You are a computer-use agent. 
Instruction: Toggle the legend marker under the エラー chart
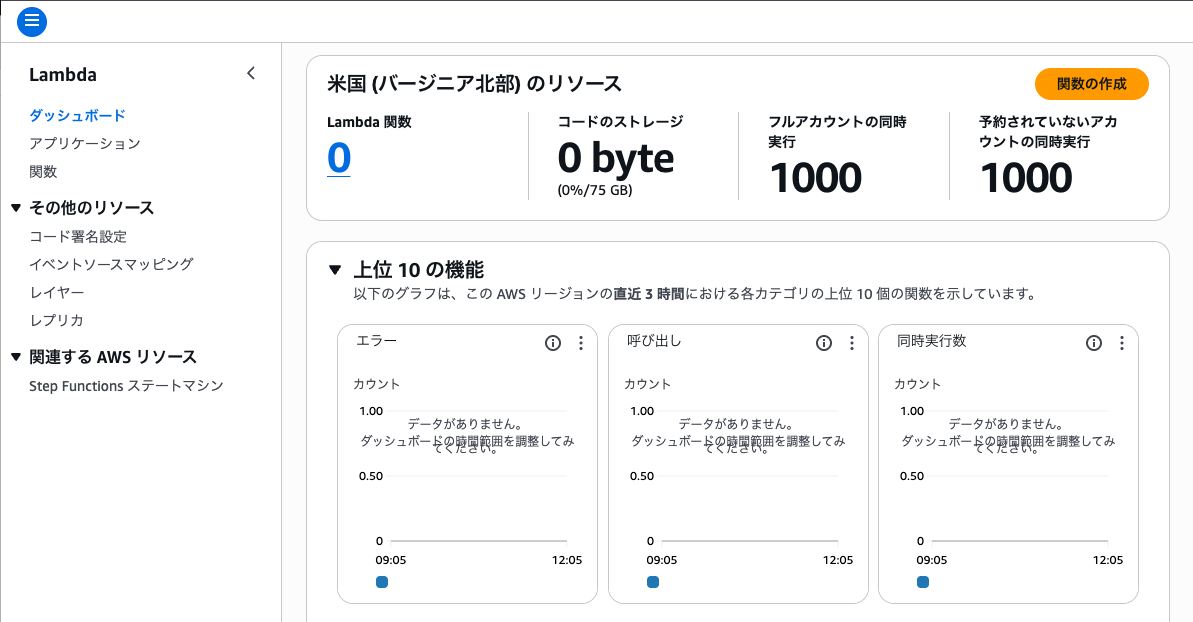point(382,581)
